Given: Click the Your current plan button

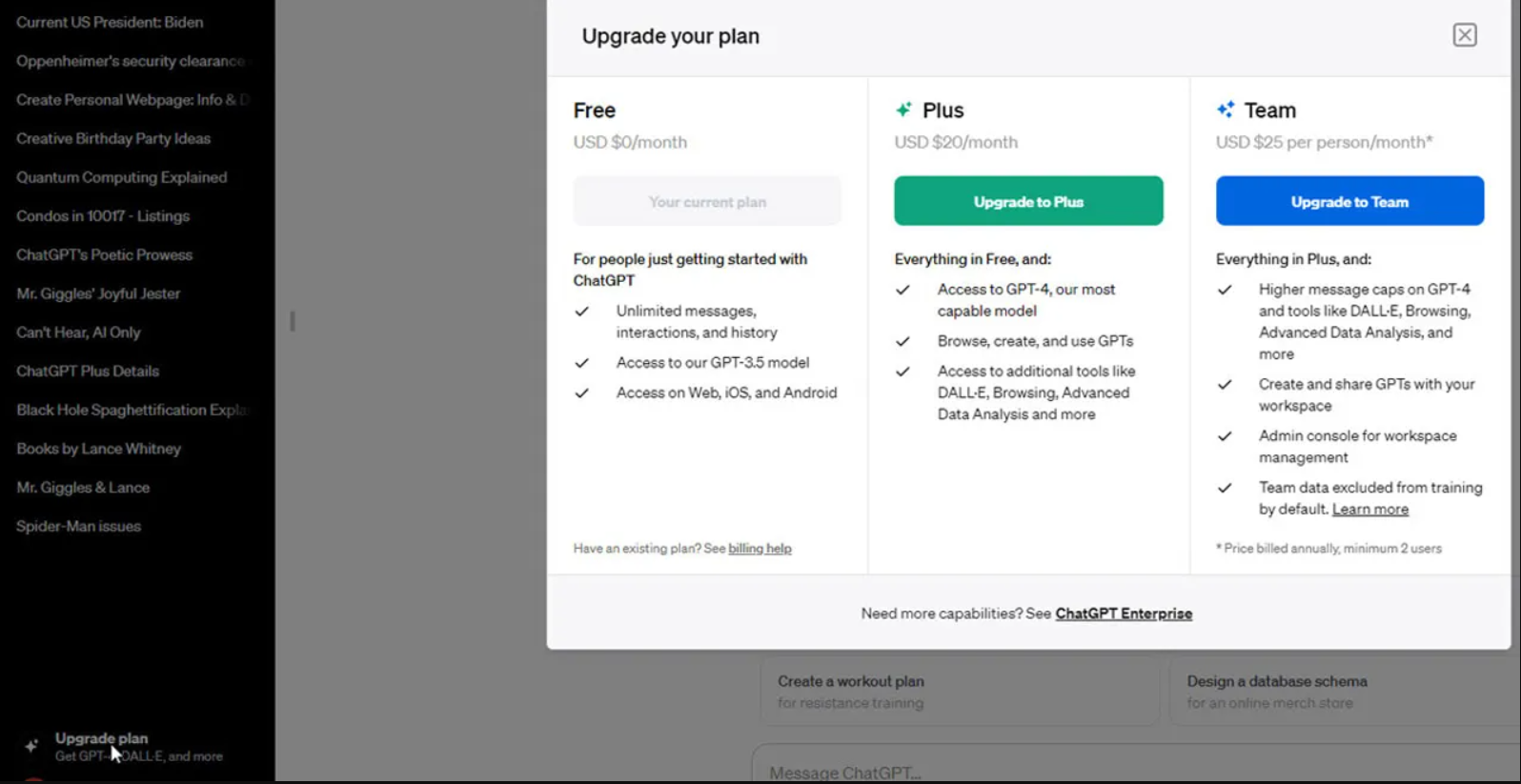Looking at the screenshot, I should [707, 201].
